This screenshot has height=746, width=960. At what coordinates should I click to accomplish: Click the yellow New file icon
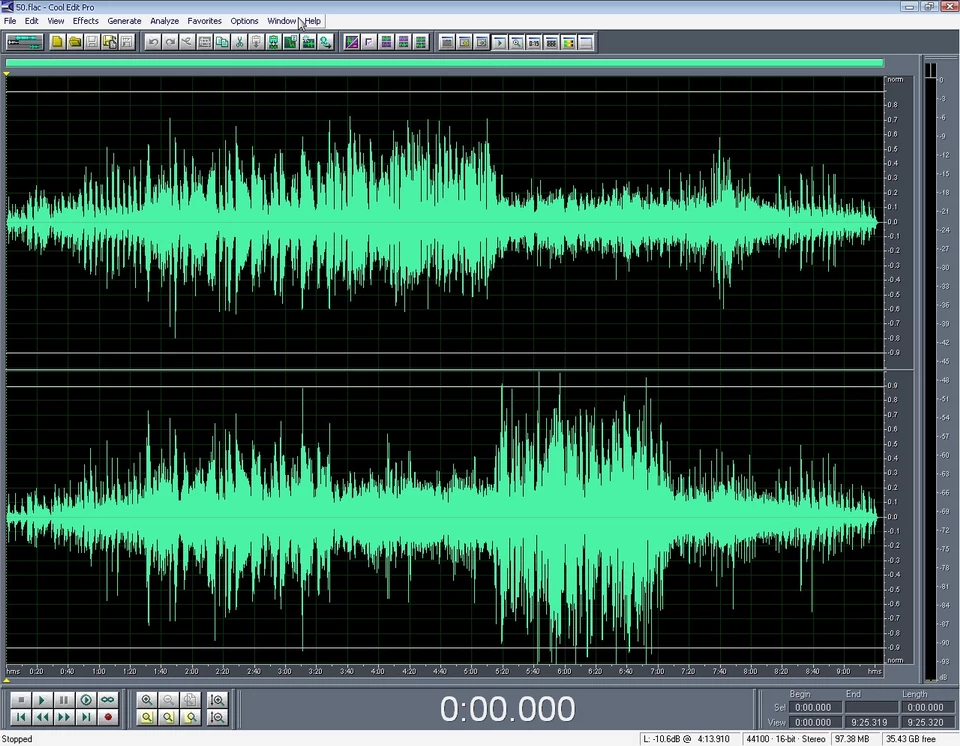[57, 42]
